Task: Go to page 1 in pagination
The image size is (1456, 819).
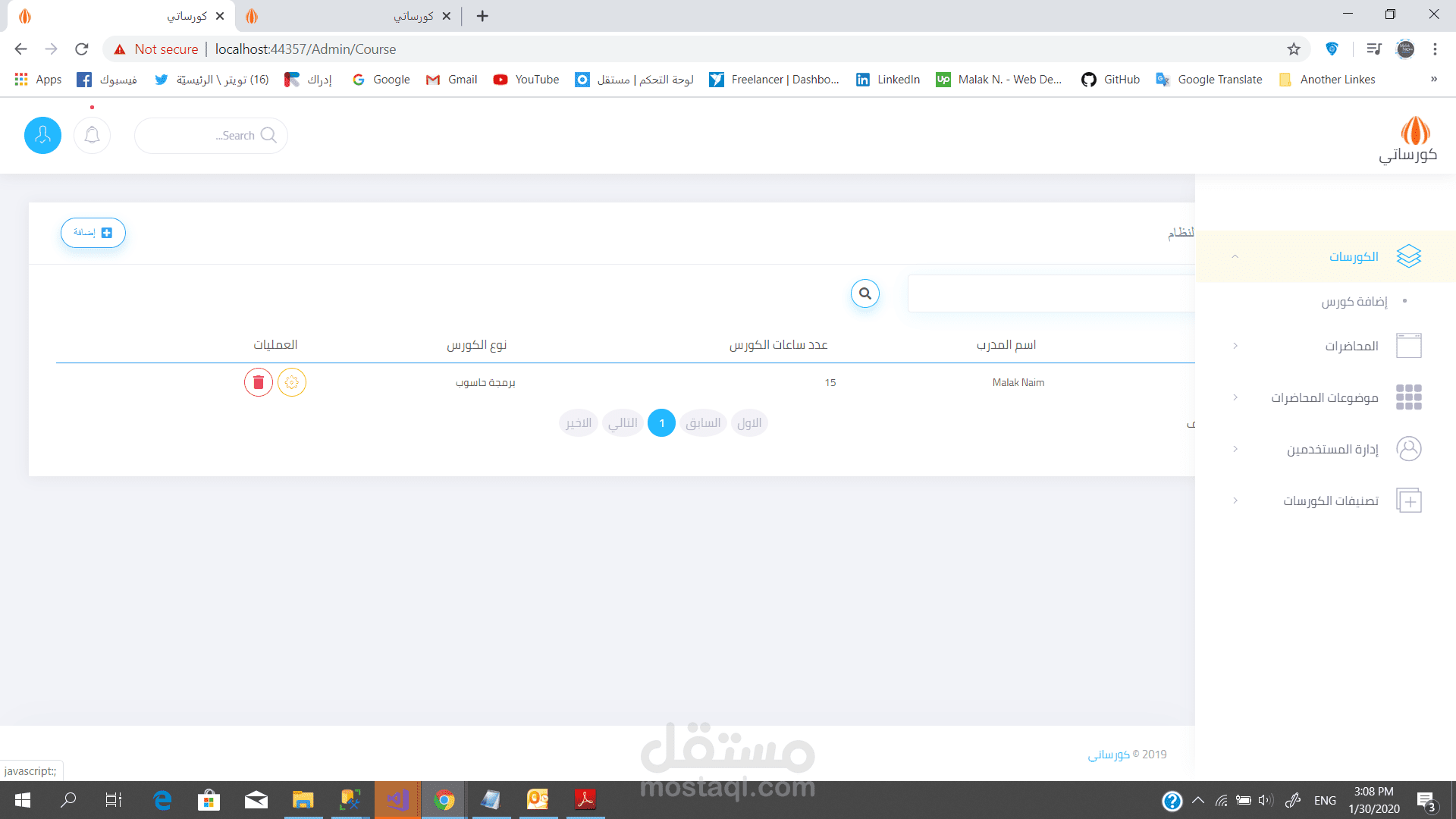Action: tap(661, 423)
